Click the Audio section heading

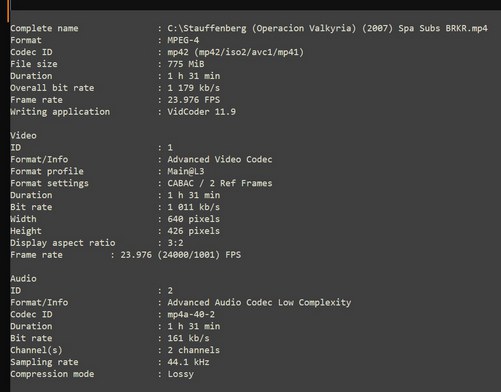tap(23, 279)
